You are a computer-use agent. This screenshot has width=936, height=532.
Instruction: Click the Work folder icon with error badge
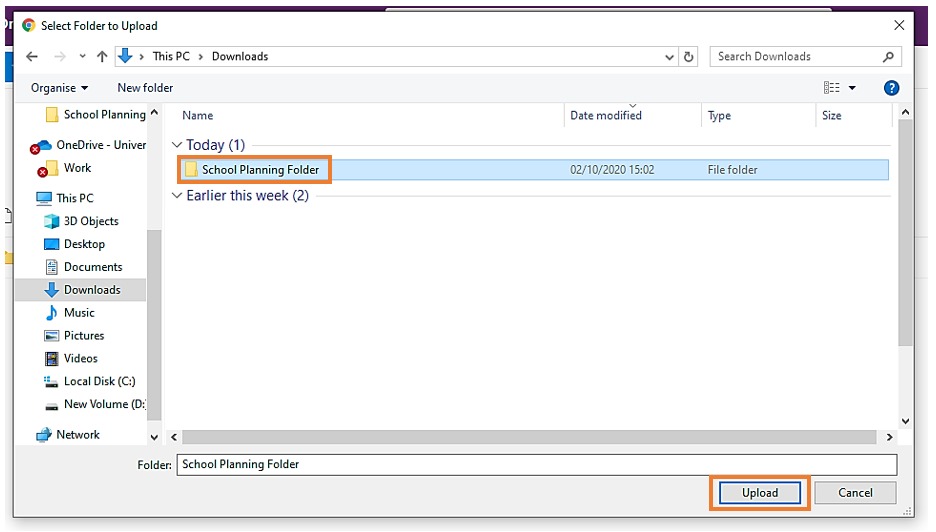48,169
